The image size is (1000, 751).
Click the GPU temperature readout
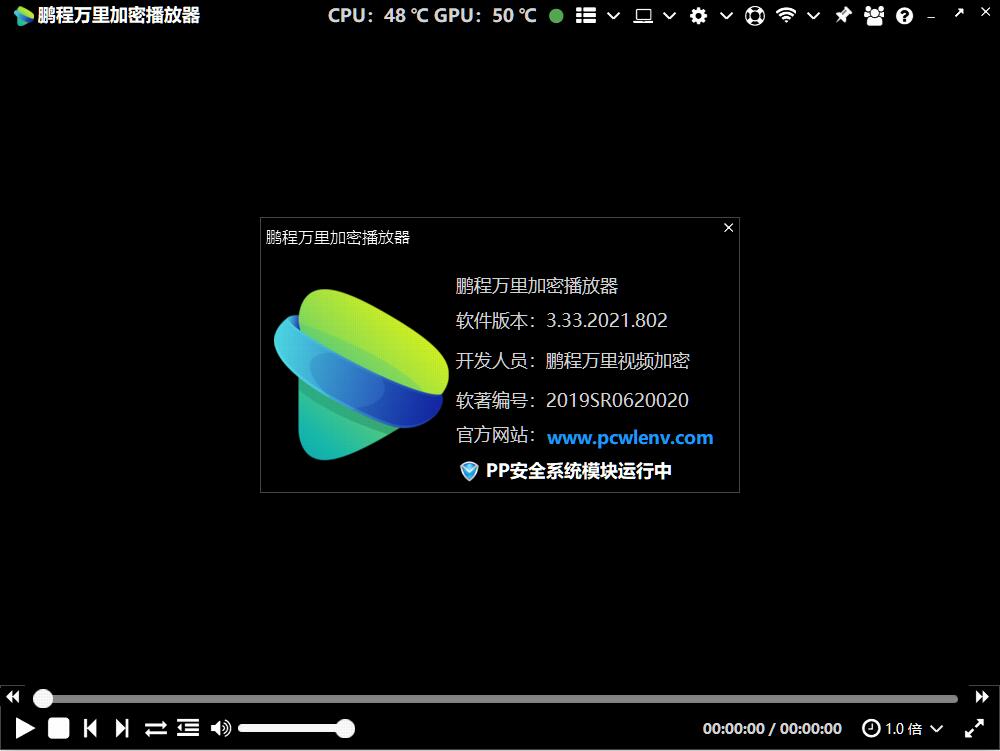[485, 16]
